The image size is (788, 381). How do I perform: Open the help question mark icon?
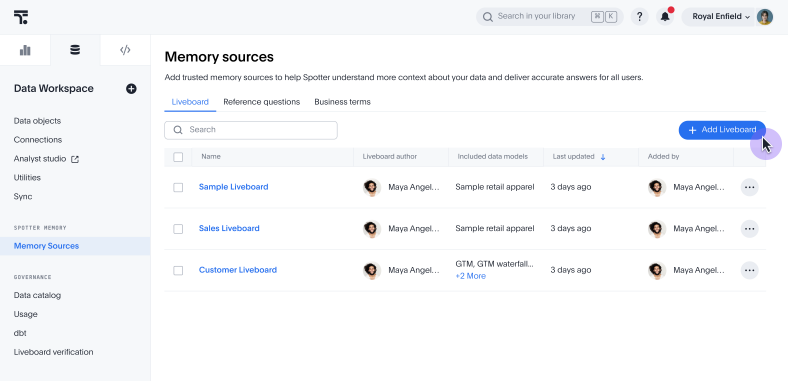coord(639,17)
